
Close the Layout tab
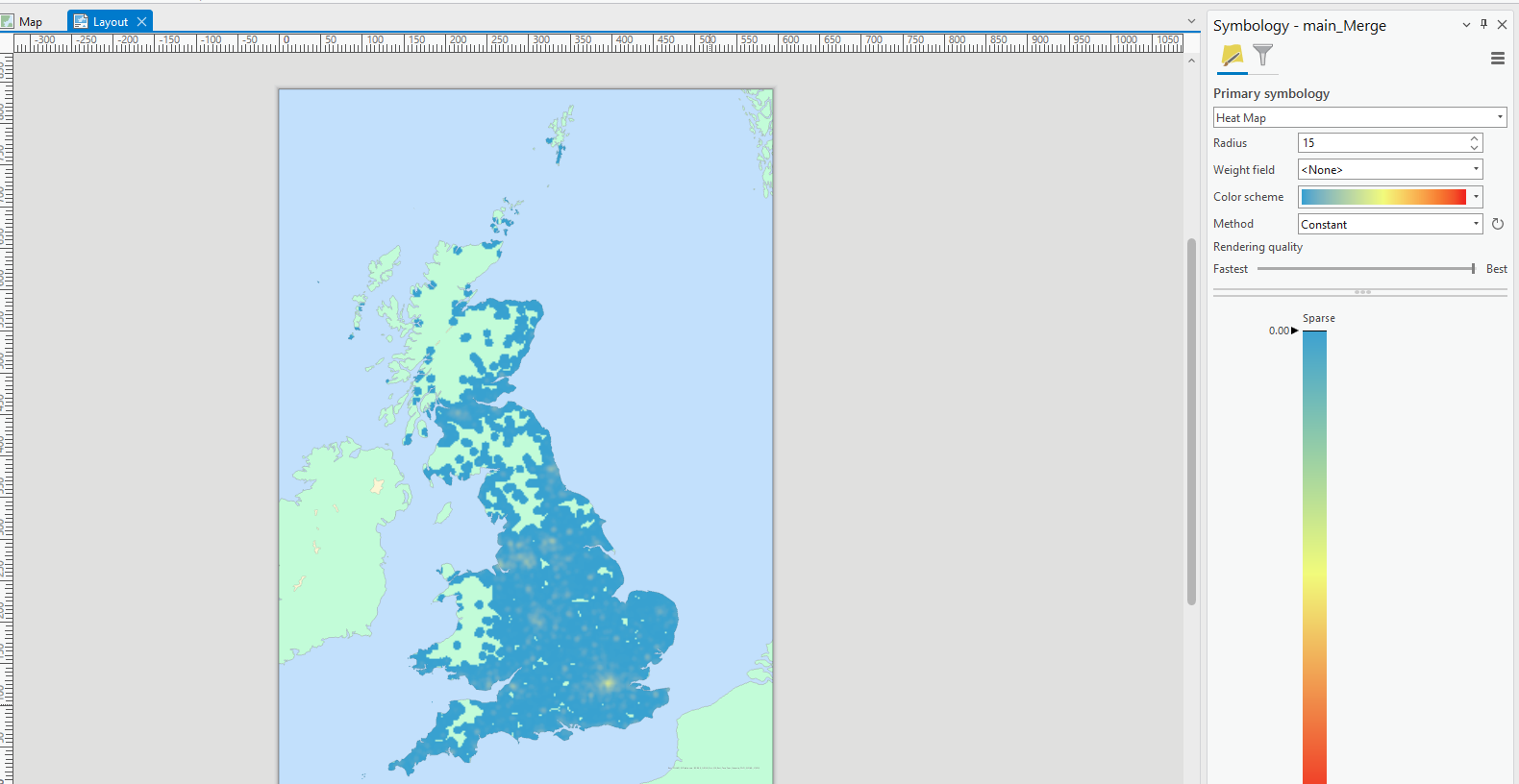pyautogui.click(x=141, y=21)
